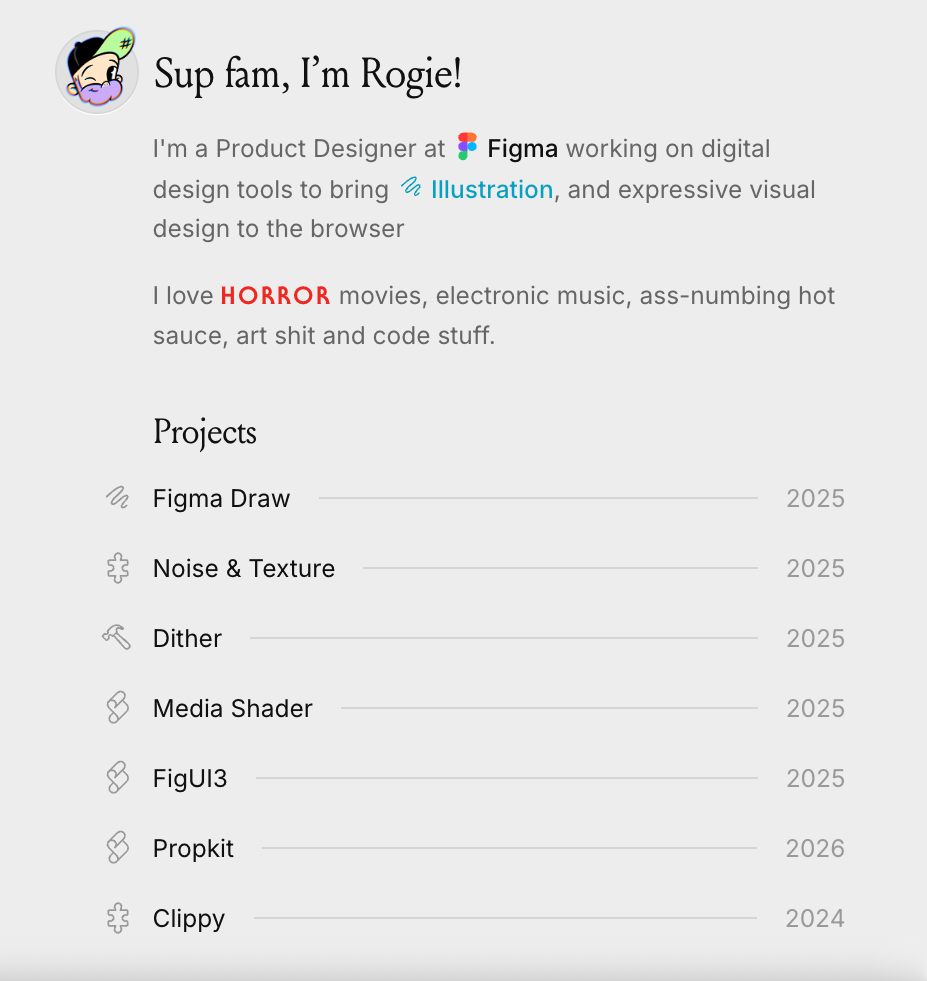Screen dimensions: 927x981
Task: Click the plugin icon next to Propkit
Action: (x=117, y=847)
